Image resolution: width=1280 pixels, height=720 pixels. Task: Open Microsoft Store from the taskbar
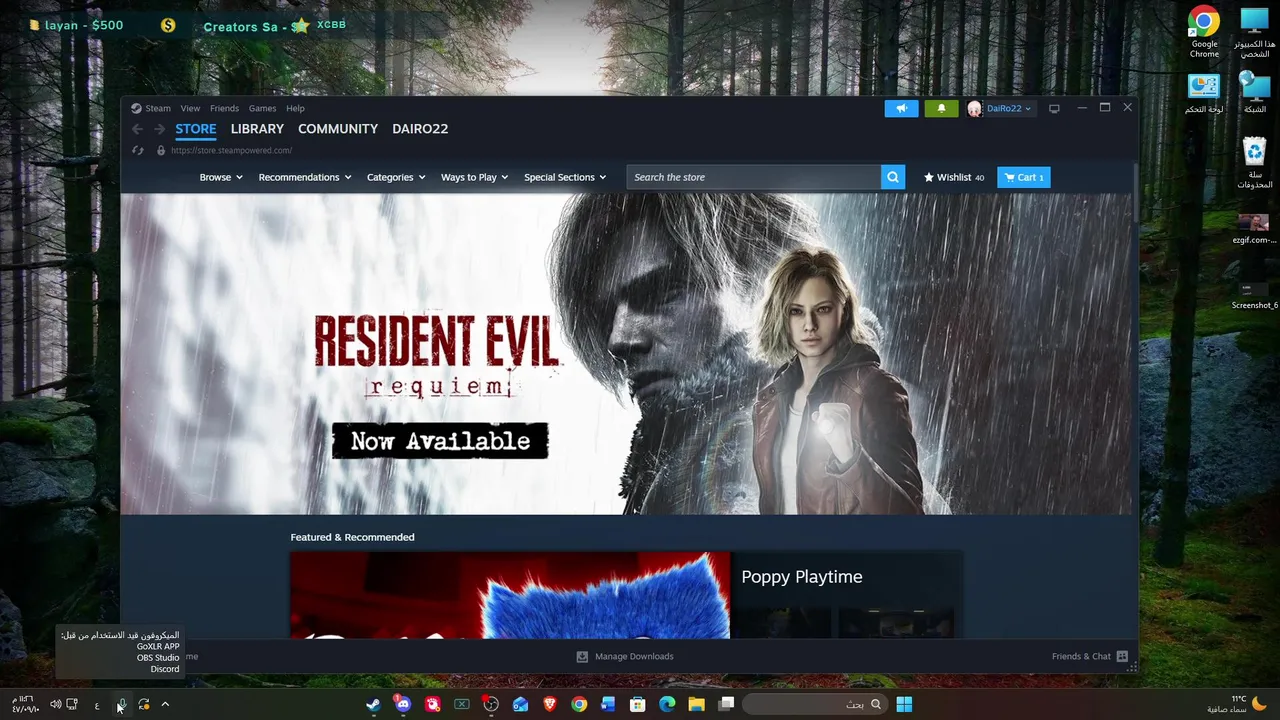pos(638,704)
